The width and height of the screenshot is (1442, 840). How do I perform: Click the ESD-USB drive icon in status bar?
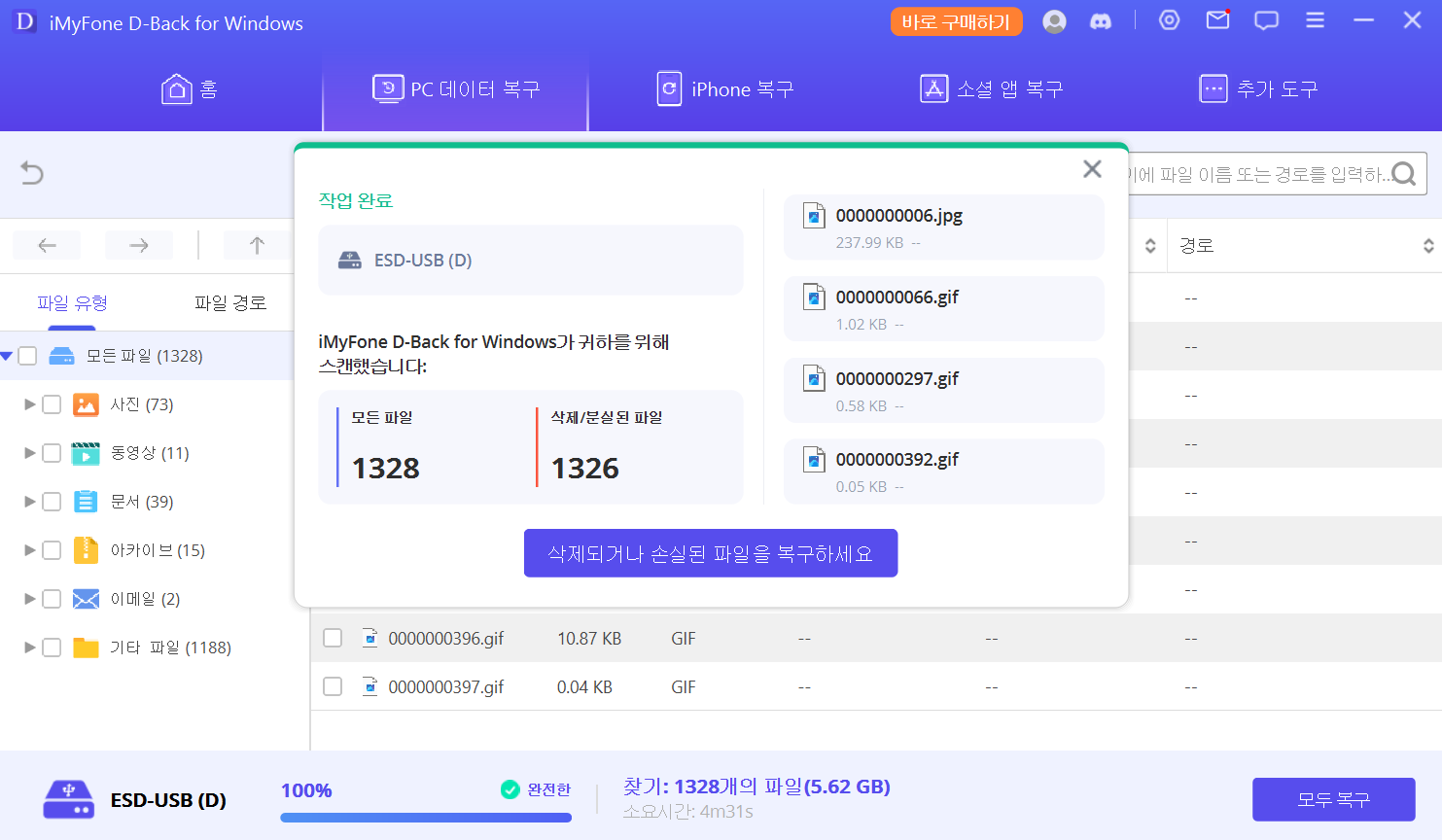(68, 800)
